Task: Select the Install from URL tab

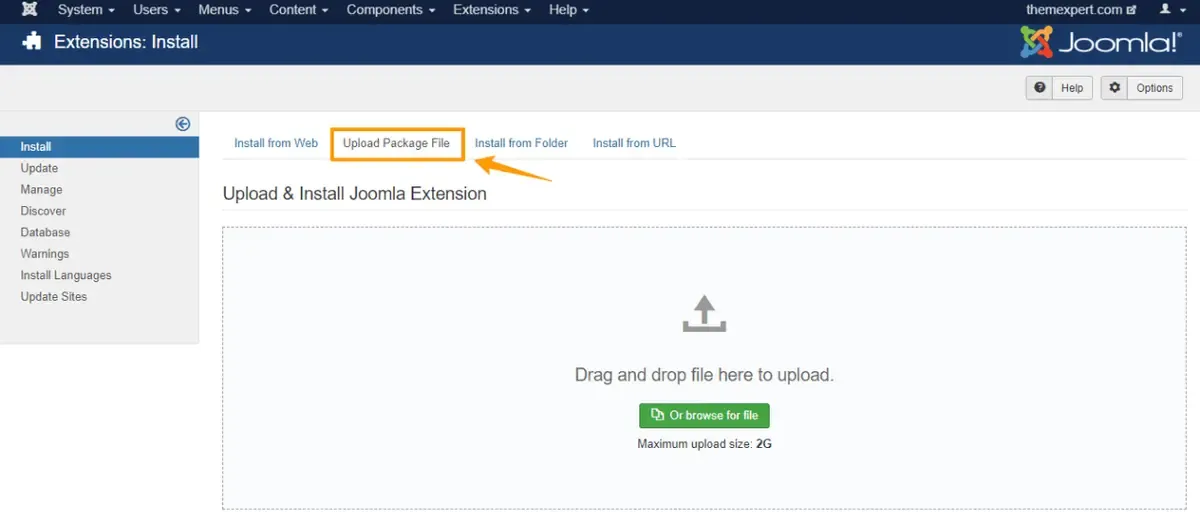Action: 634,143
